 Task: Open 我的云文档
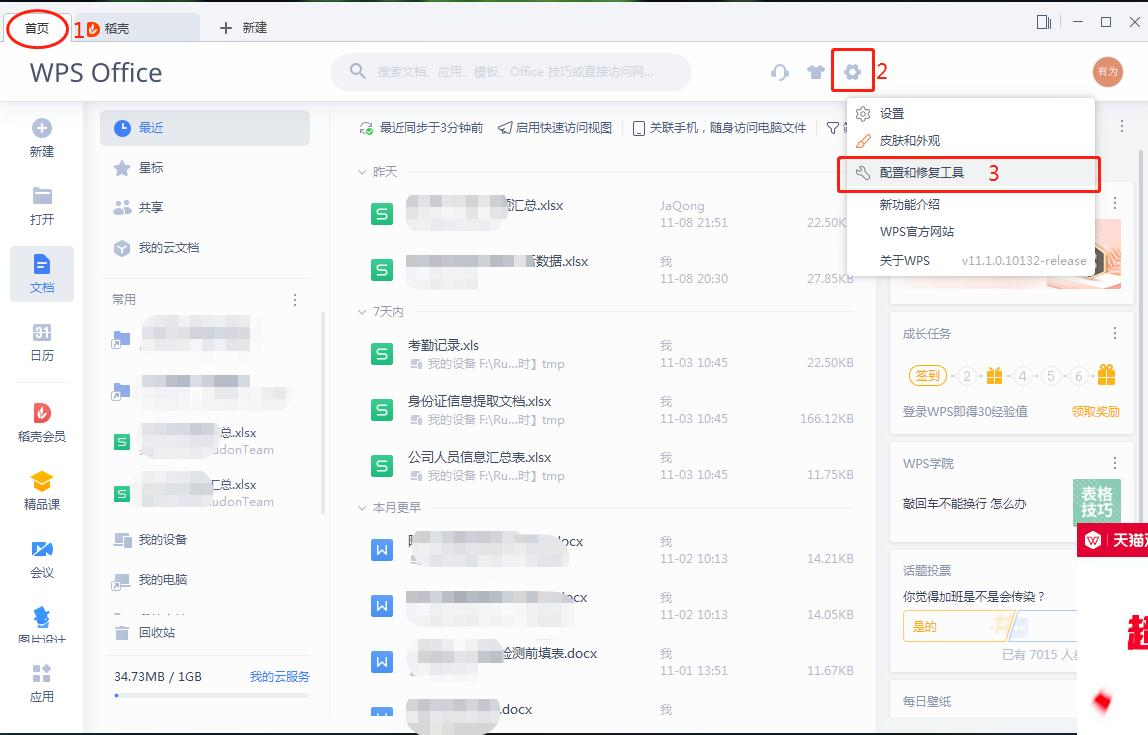[x=205, y=247]
